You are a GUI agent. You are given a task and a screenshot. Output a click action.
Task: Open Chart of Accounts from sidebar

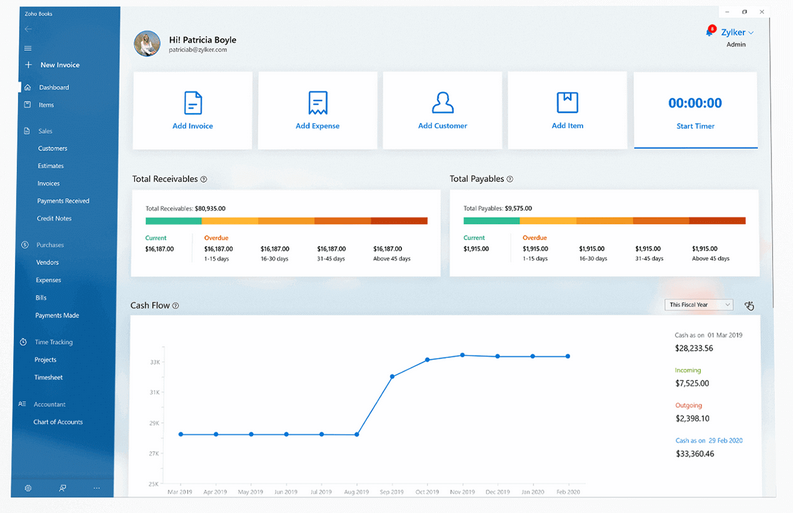[58, 422]
